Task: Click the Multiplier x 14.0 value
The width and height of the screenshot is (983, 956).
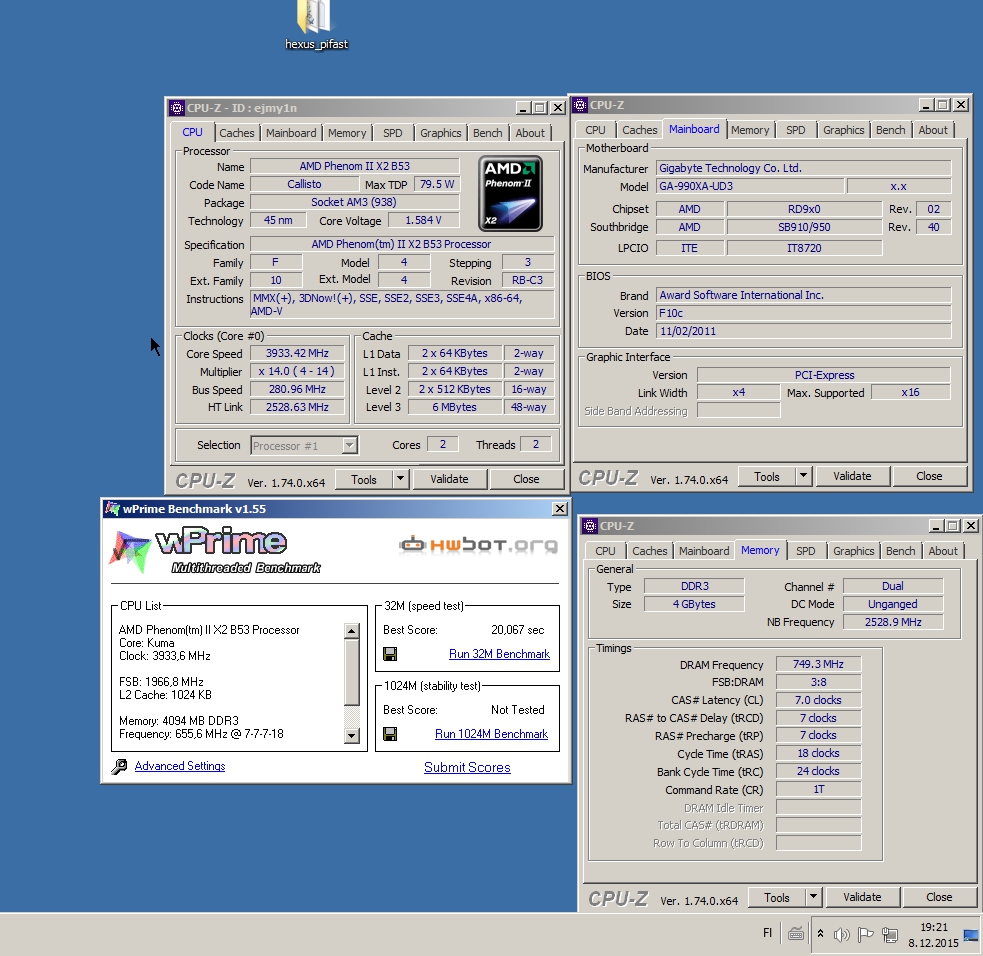Action: pyautogui.click(x=297, y=371)
